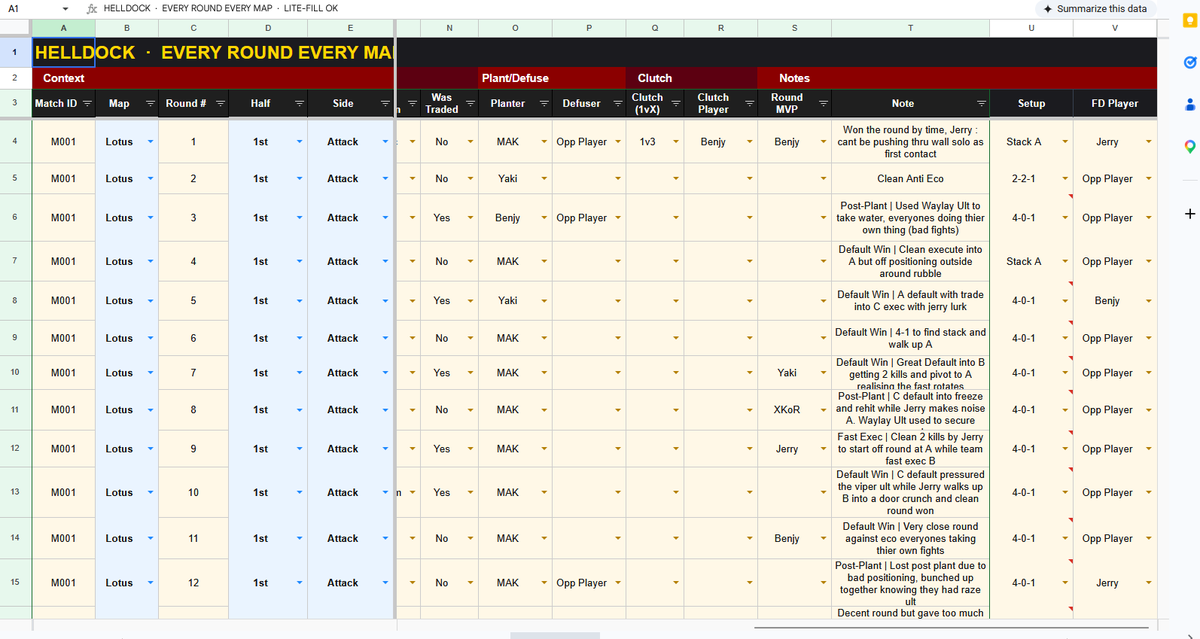The width and height of the screenshot is (1200, 639).
Task: Open Clutch (1vX) dropdown arrow for round 1
Action: pyautogui.click(x=677, y=142)
